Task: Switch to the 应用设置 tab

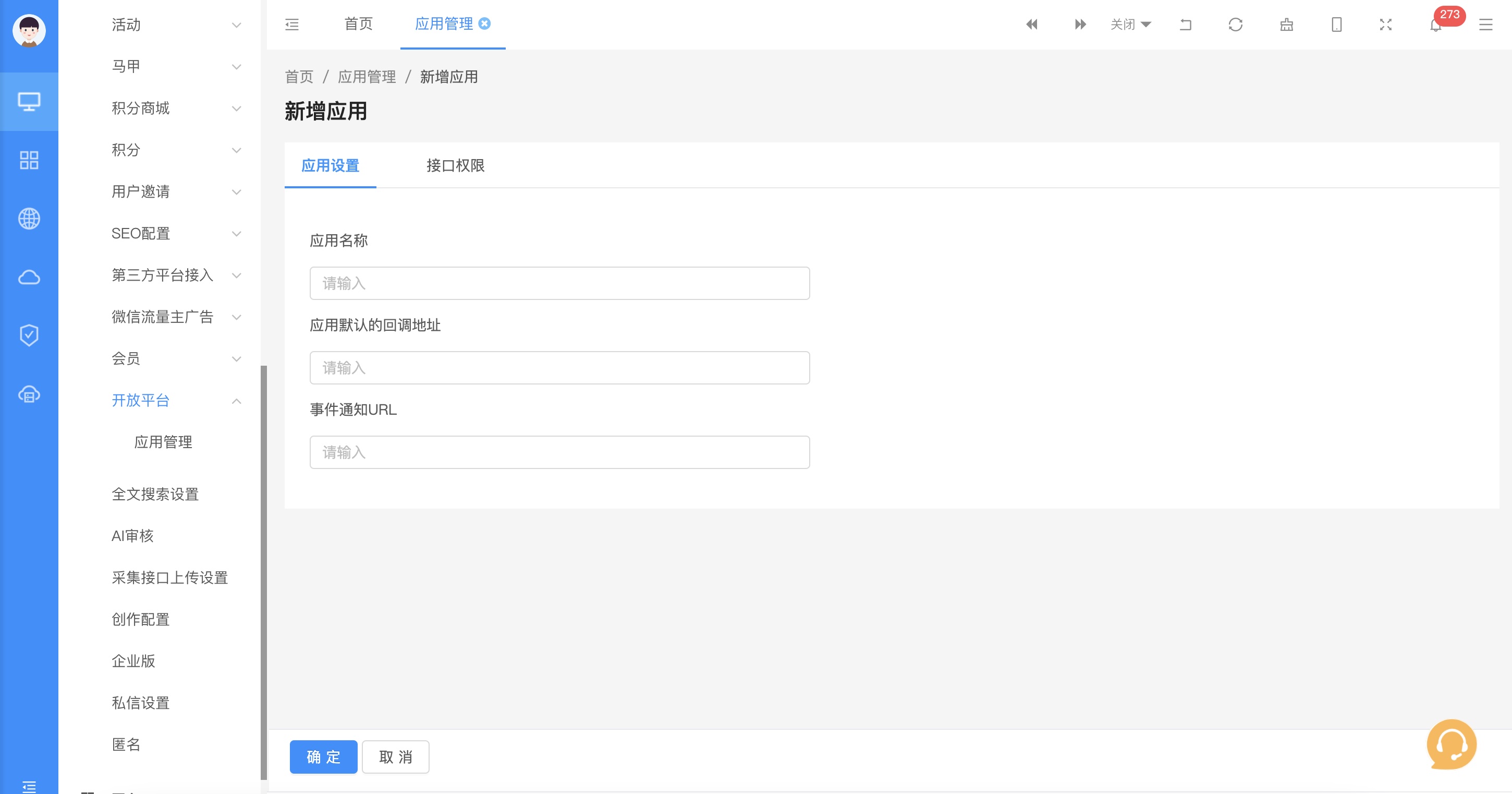Action: point(330,165)
